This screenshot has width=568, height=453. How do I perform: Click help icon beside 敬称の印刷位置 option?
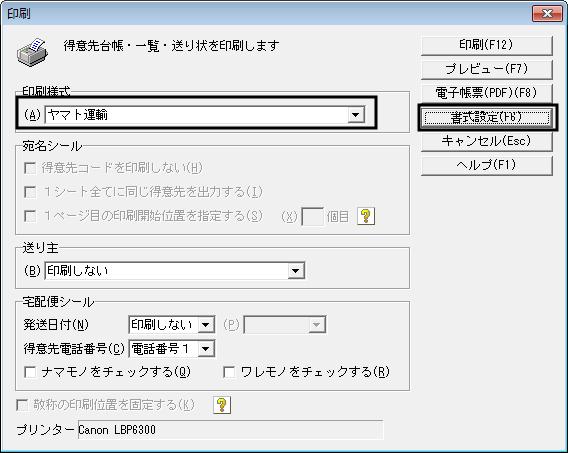tap(222, 404)
